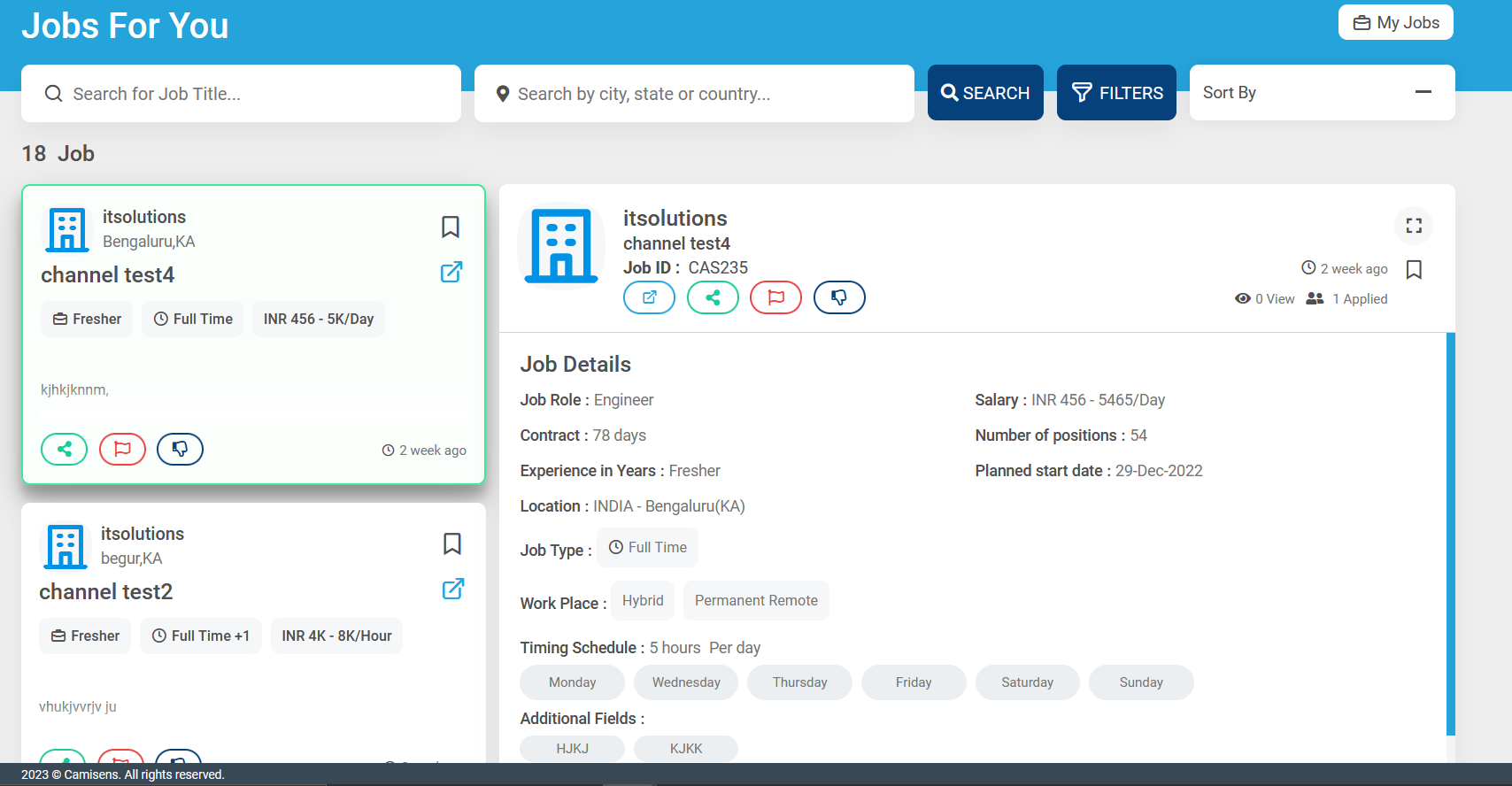The width and height of the screenshot is (1512, 786).
Task: Click the Saturday schedule chip
Action: tap(1027, 682)
